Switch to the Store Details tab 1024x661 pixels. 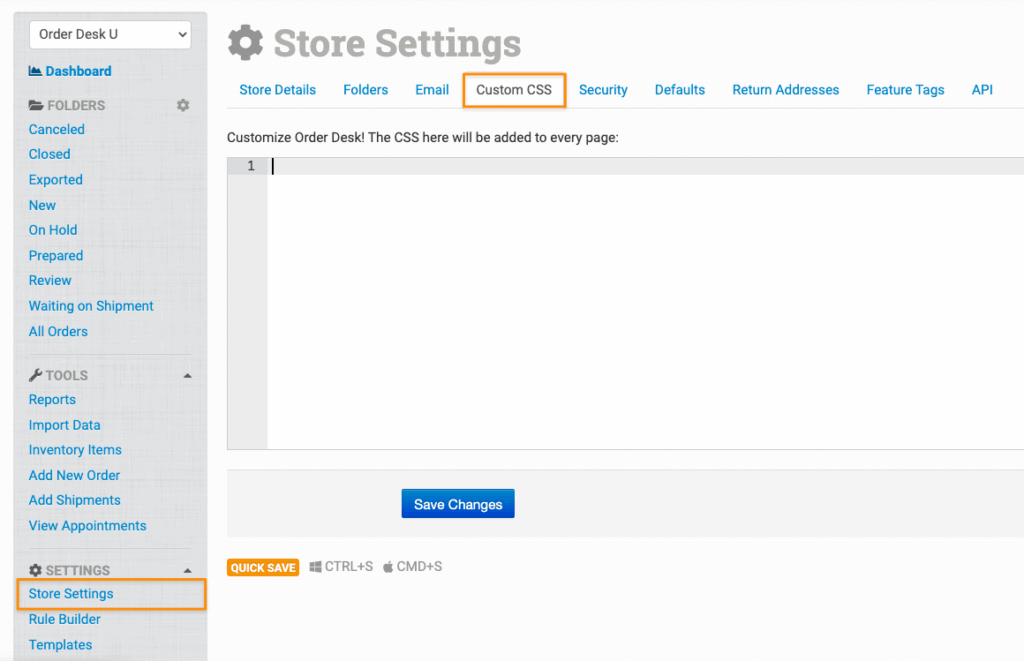click(x=277, y=90)
